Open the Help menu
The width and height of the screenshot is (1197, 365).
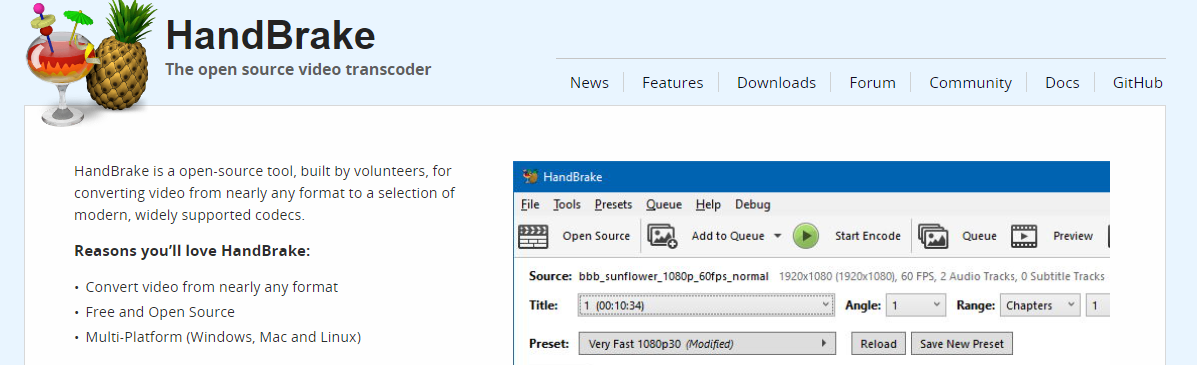(708, 205)
